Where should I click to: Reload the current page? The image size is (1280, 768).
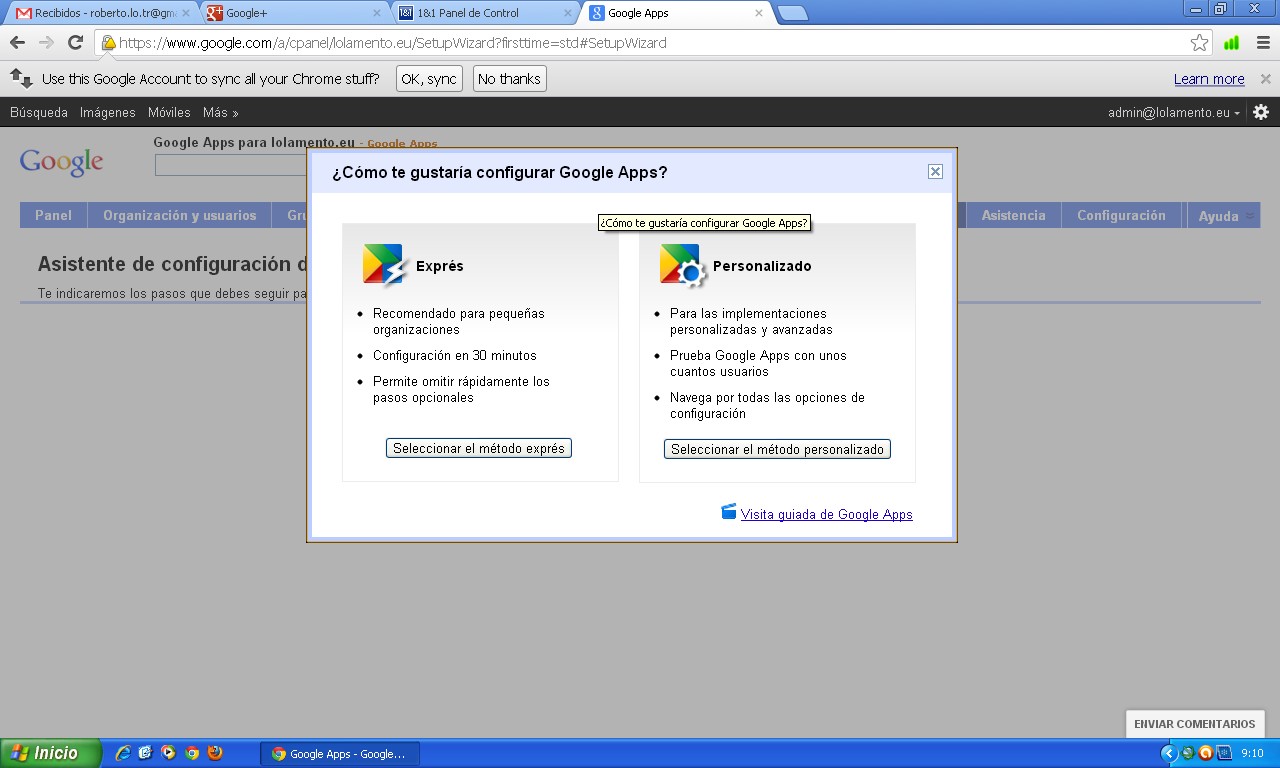(75, 43)
